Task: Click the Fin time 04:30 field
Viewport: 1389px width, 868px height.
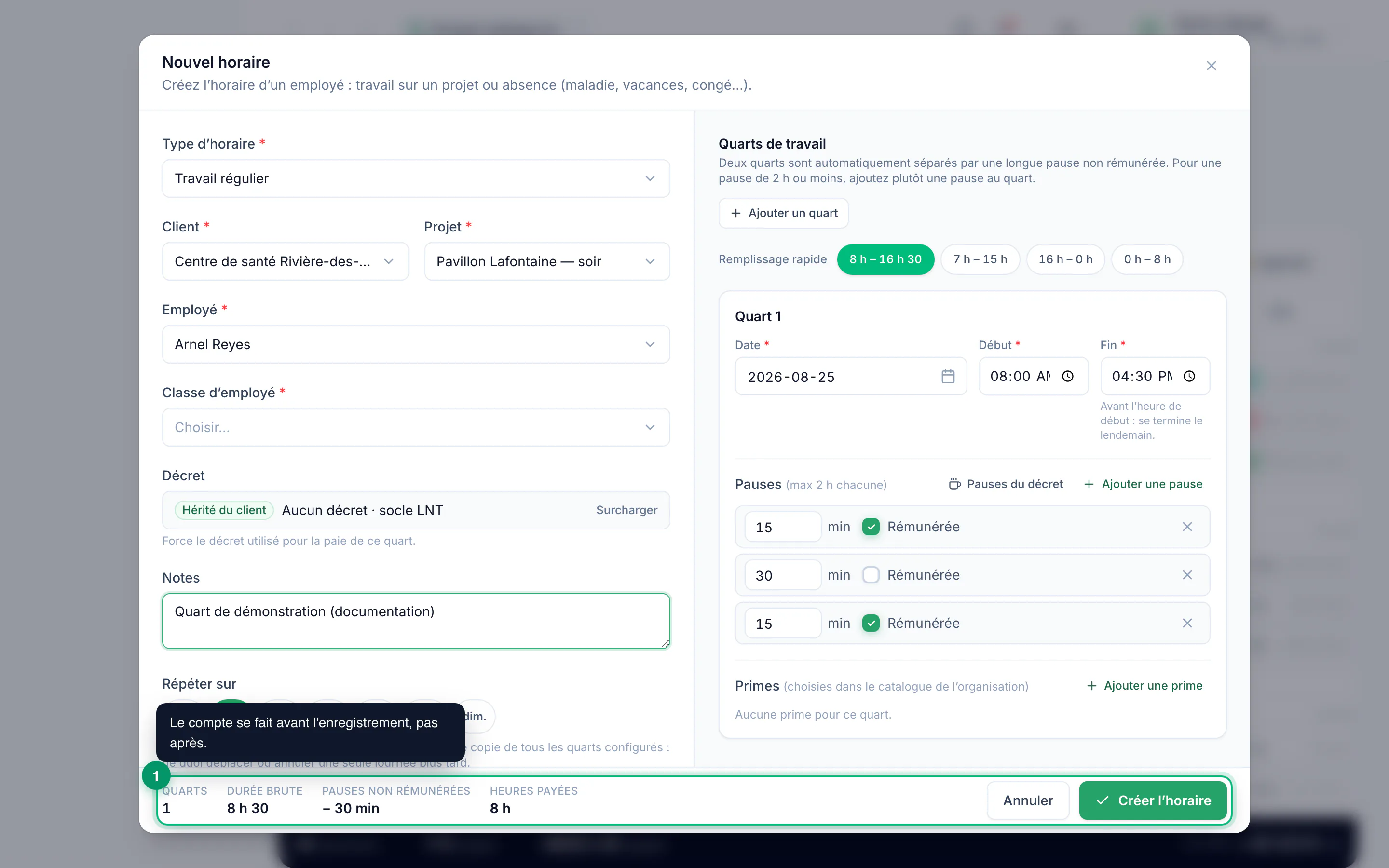Action: (1155, 376)
